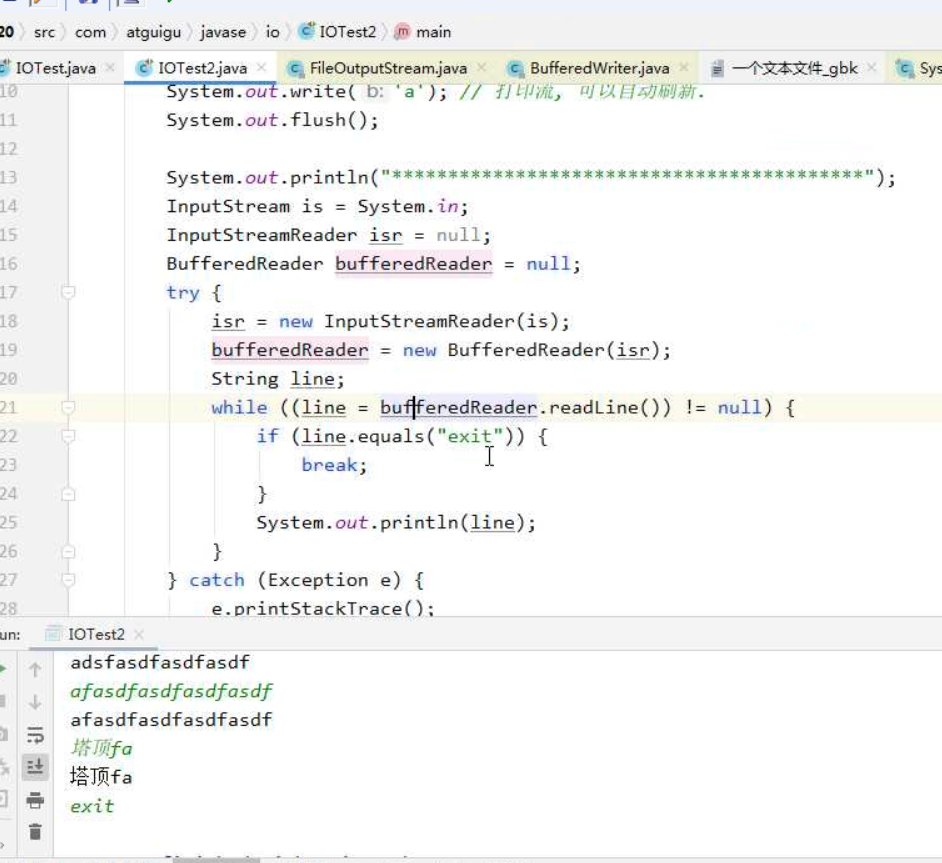Click the horizontal scrollbar at the bottom
This screenshot has height=863, width=942.
coord(216,860)
